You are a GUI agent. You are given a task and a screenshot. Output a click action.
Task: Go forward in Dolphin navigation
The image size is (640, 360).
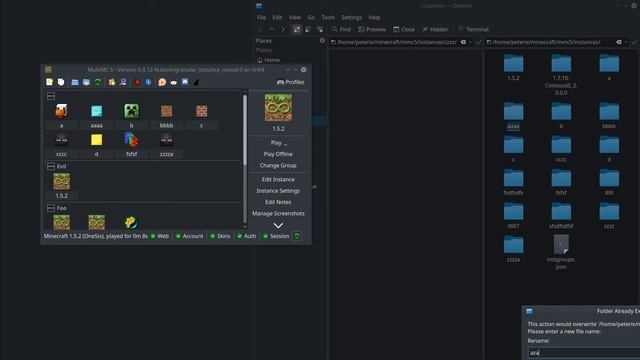tap(283, 29)
